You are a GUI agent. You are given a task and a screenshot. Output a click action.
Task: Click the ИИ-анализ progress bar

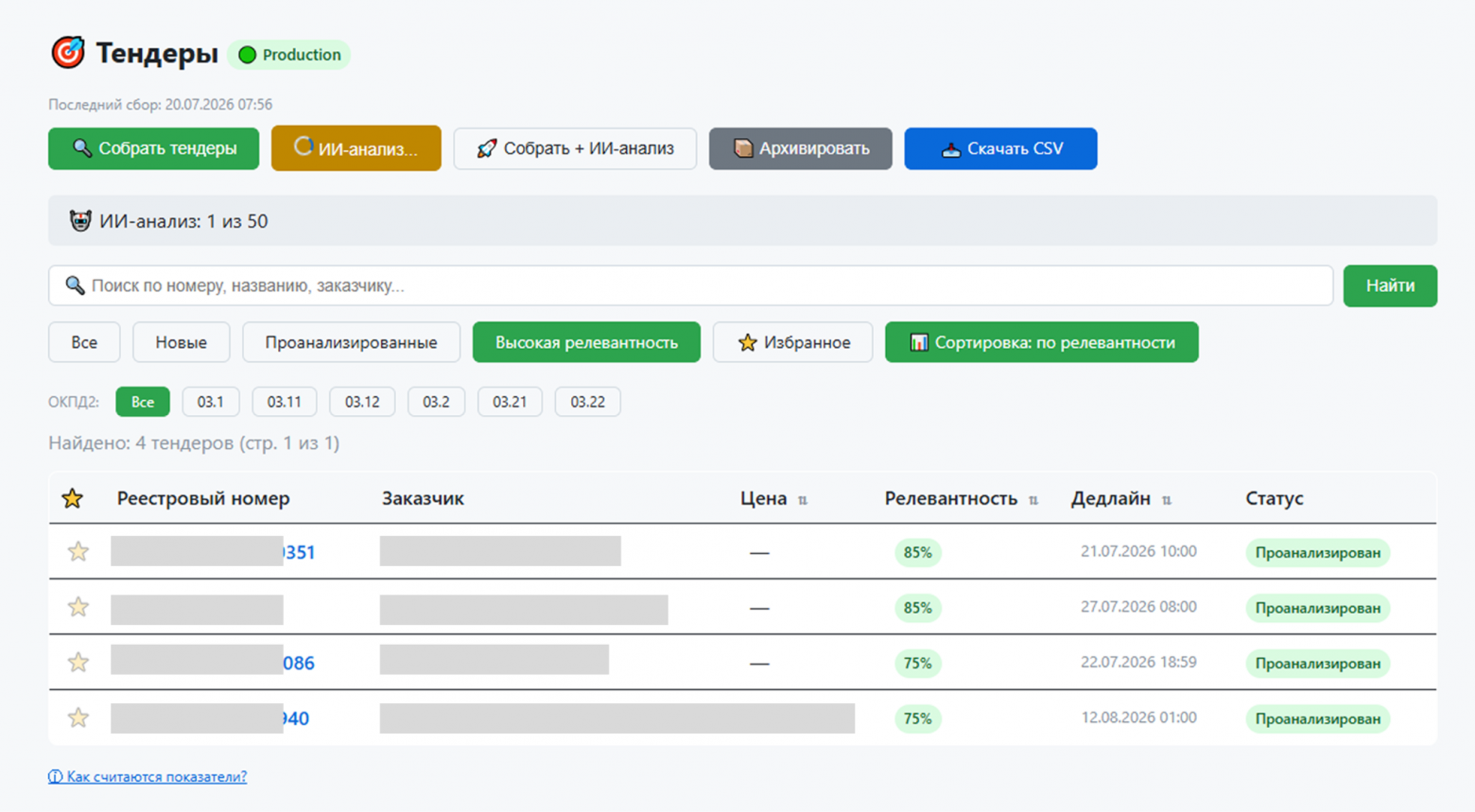point(742,221)
